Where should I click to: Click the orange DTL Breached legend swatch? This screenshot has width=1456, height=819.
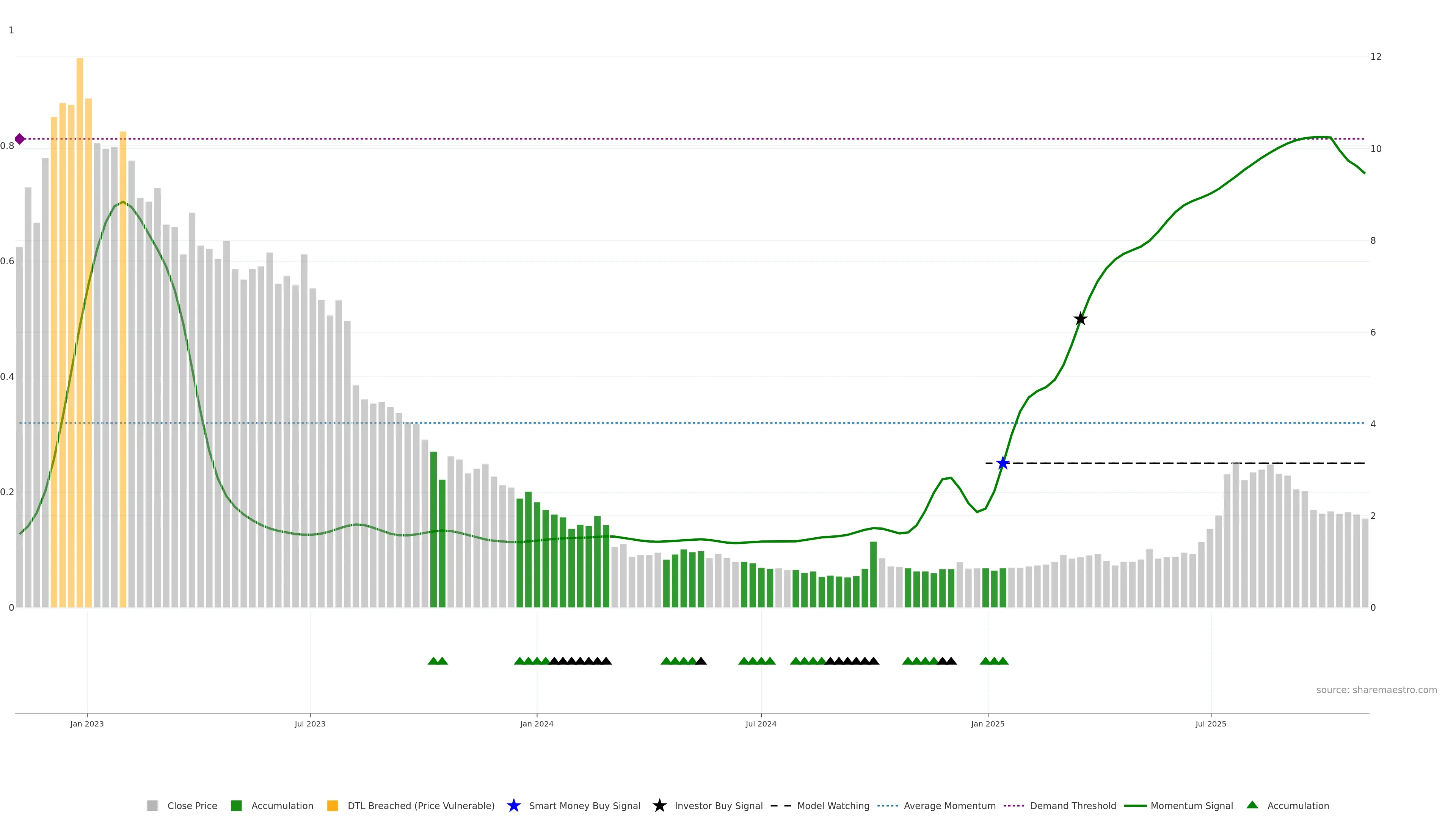coord(333,805)
